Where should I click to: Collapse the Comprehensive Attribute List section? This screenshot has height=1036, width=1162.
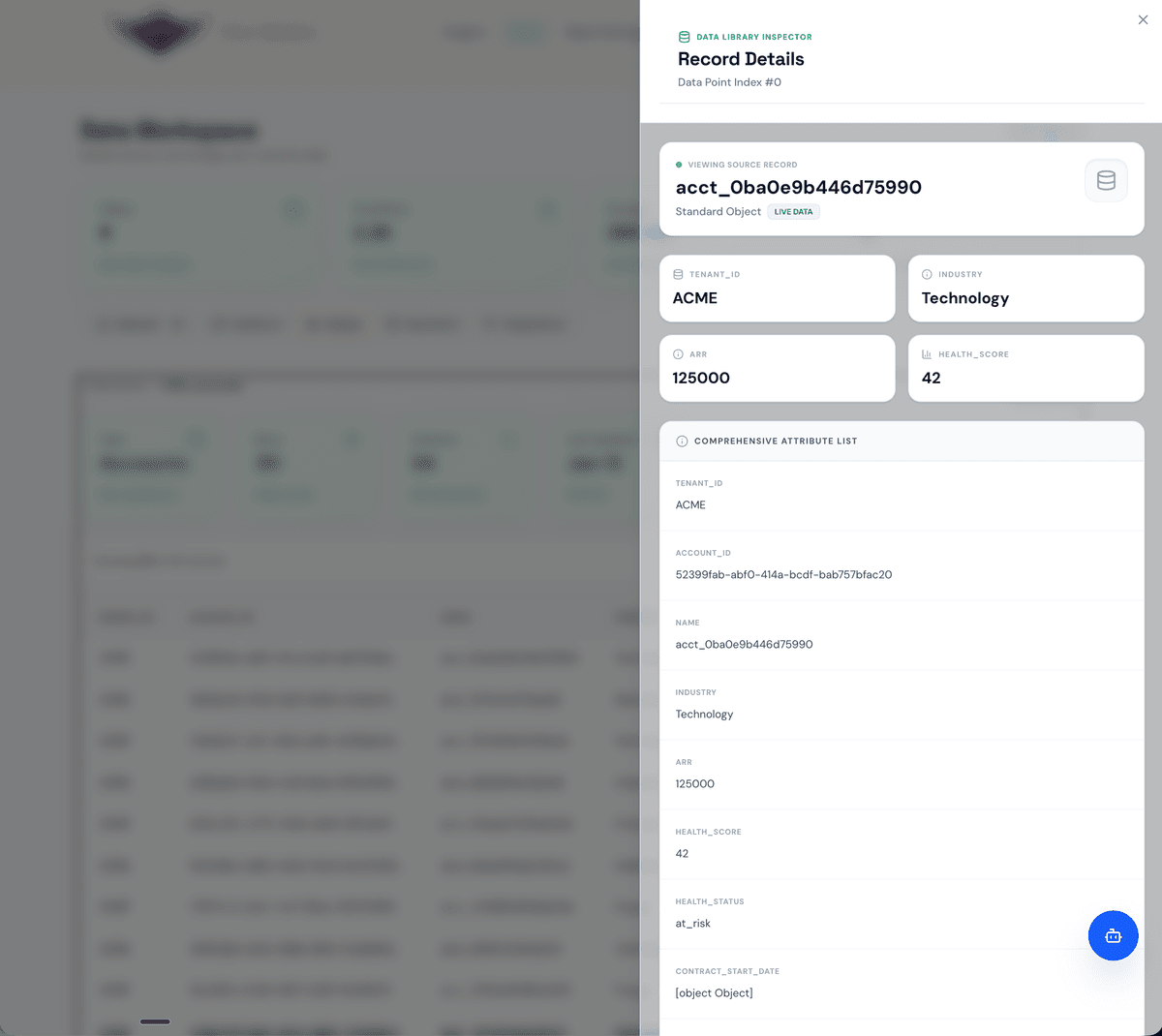(902, 441)
